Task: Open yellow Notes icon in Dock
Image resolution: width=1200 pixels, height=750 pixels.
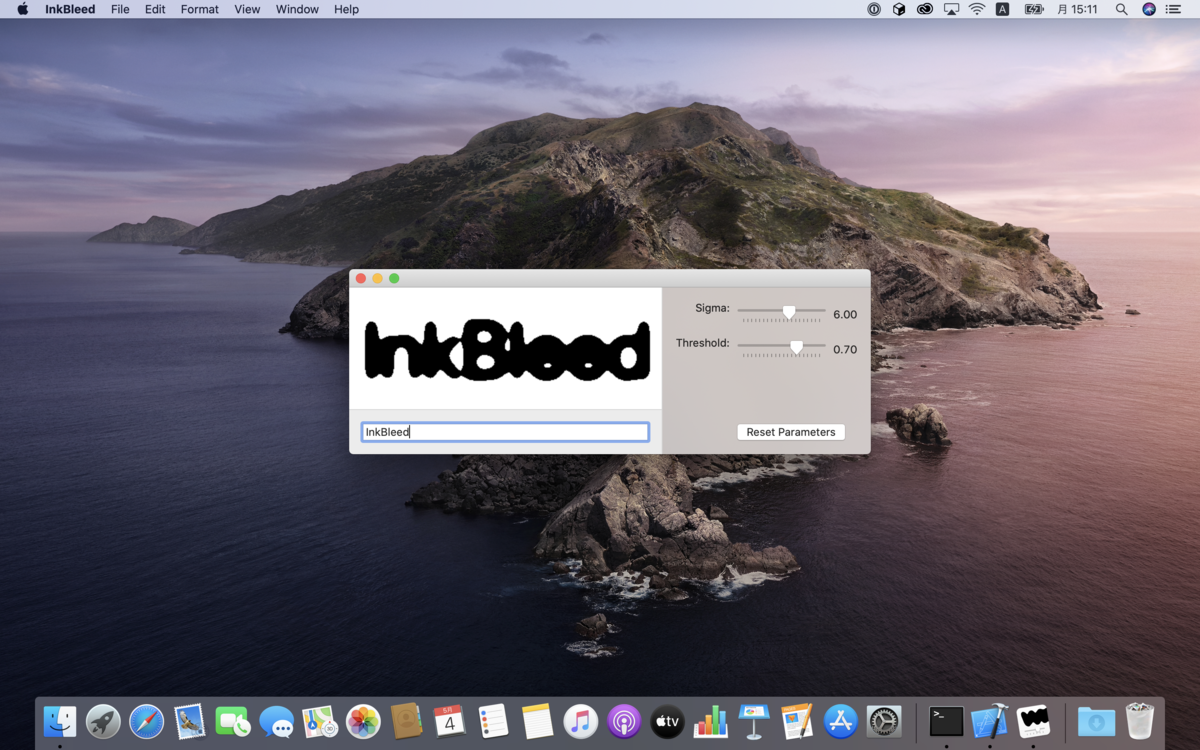Action: coord(537,721)
